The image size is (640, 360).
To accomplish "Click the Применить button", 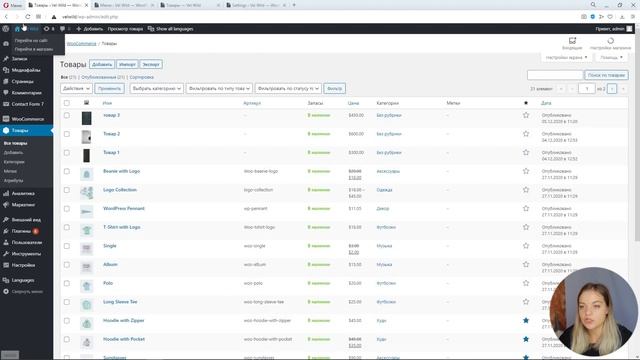I will (109, 89).
